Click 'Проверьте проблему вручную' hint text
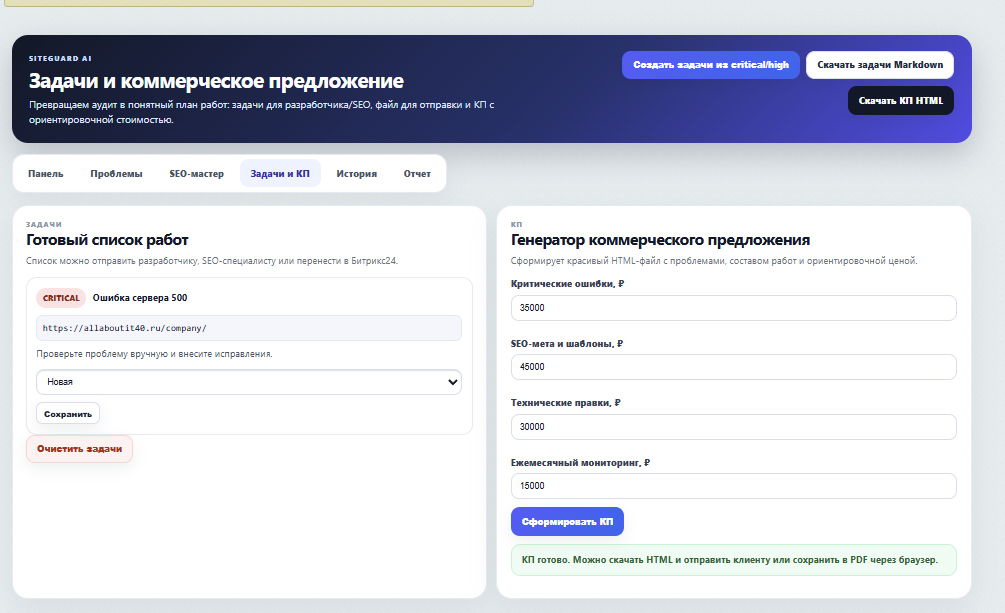1005x613 pixels. click(x=154, y=354)
